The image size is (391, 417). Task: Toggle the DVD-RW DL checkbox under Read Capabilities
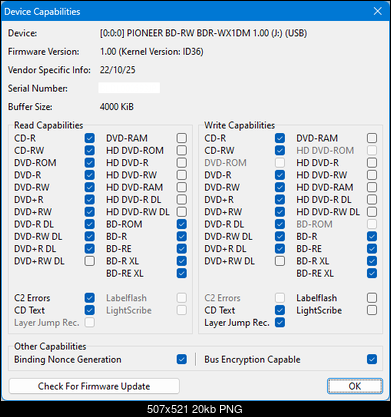[89, 237]
